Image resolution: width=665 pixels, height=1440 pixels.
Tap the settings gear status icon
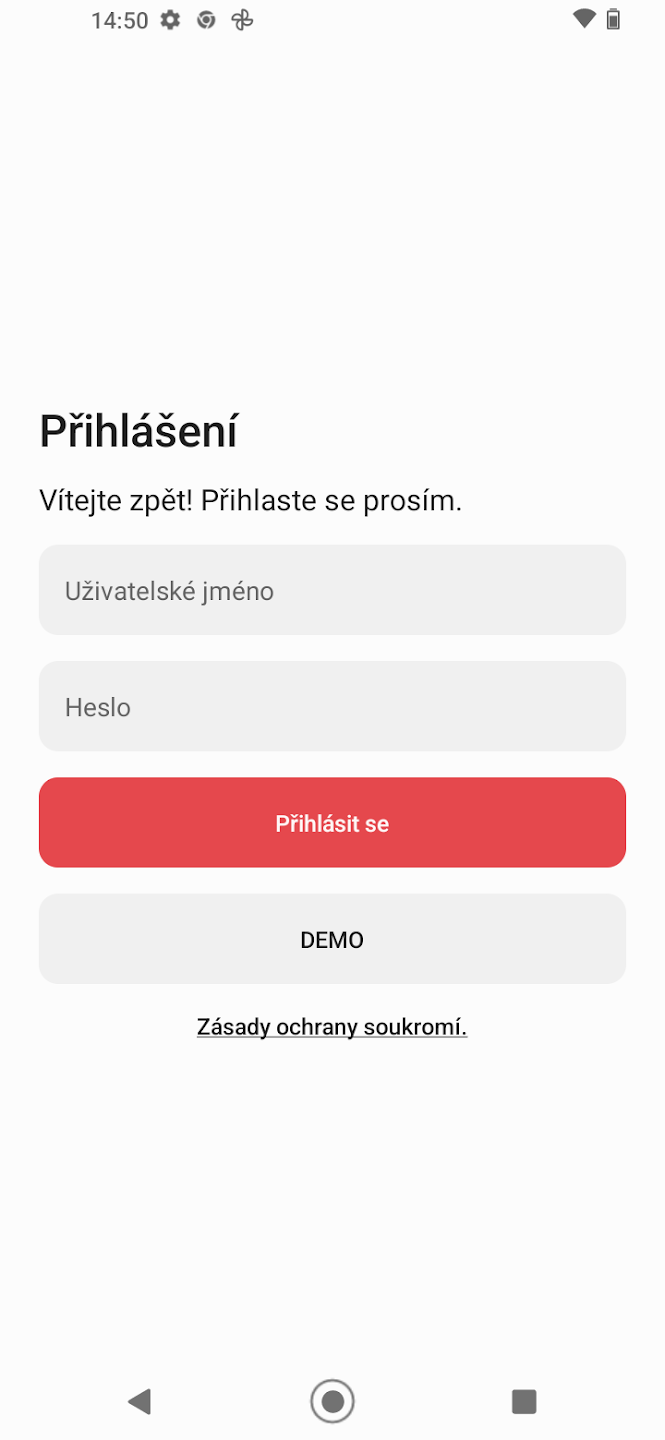click(171, 20)
